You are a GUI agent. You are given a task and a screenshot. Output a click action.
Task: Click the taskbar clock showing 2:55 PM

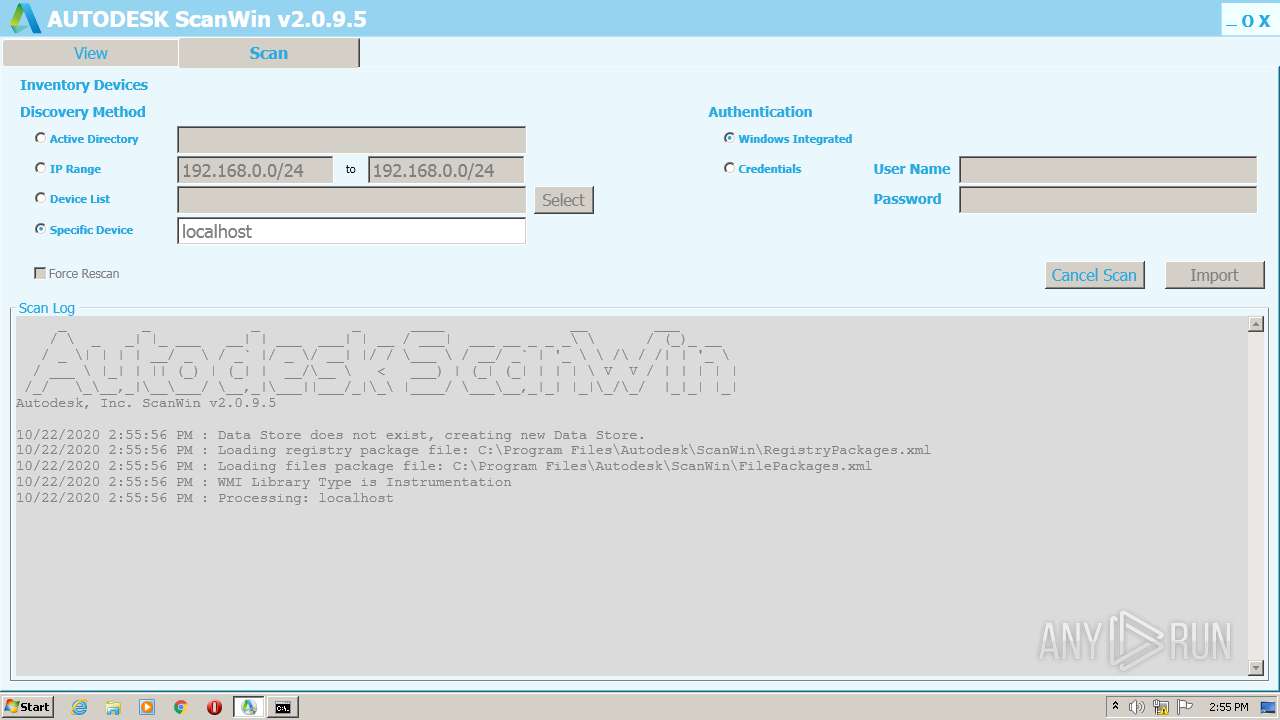click(x=1228, y=707)
